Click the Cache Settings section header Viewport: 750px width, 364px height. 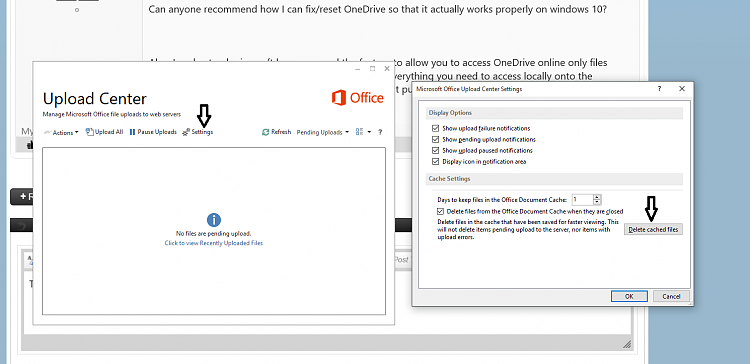coord(554,179)
